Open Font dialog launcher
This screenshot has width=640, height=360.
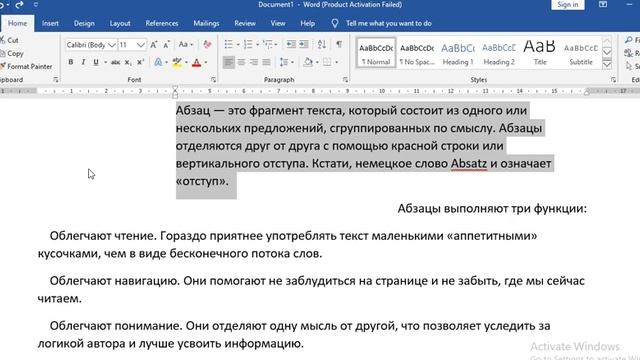[213, 80]
